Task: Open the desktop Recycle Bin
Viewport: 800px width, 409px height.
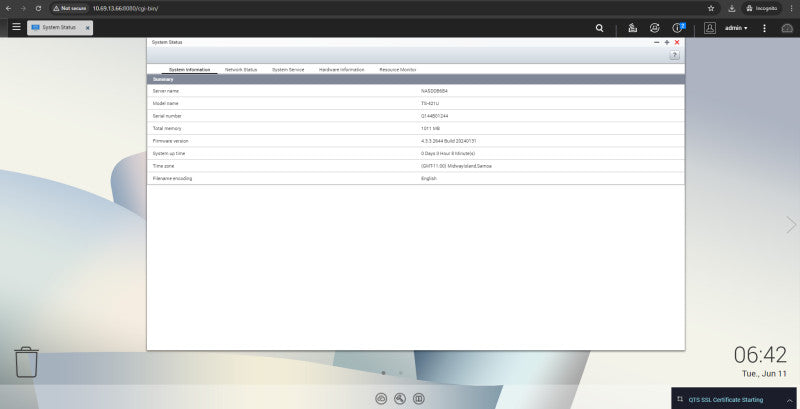Action: coord(26,362)
